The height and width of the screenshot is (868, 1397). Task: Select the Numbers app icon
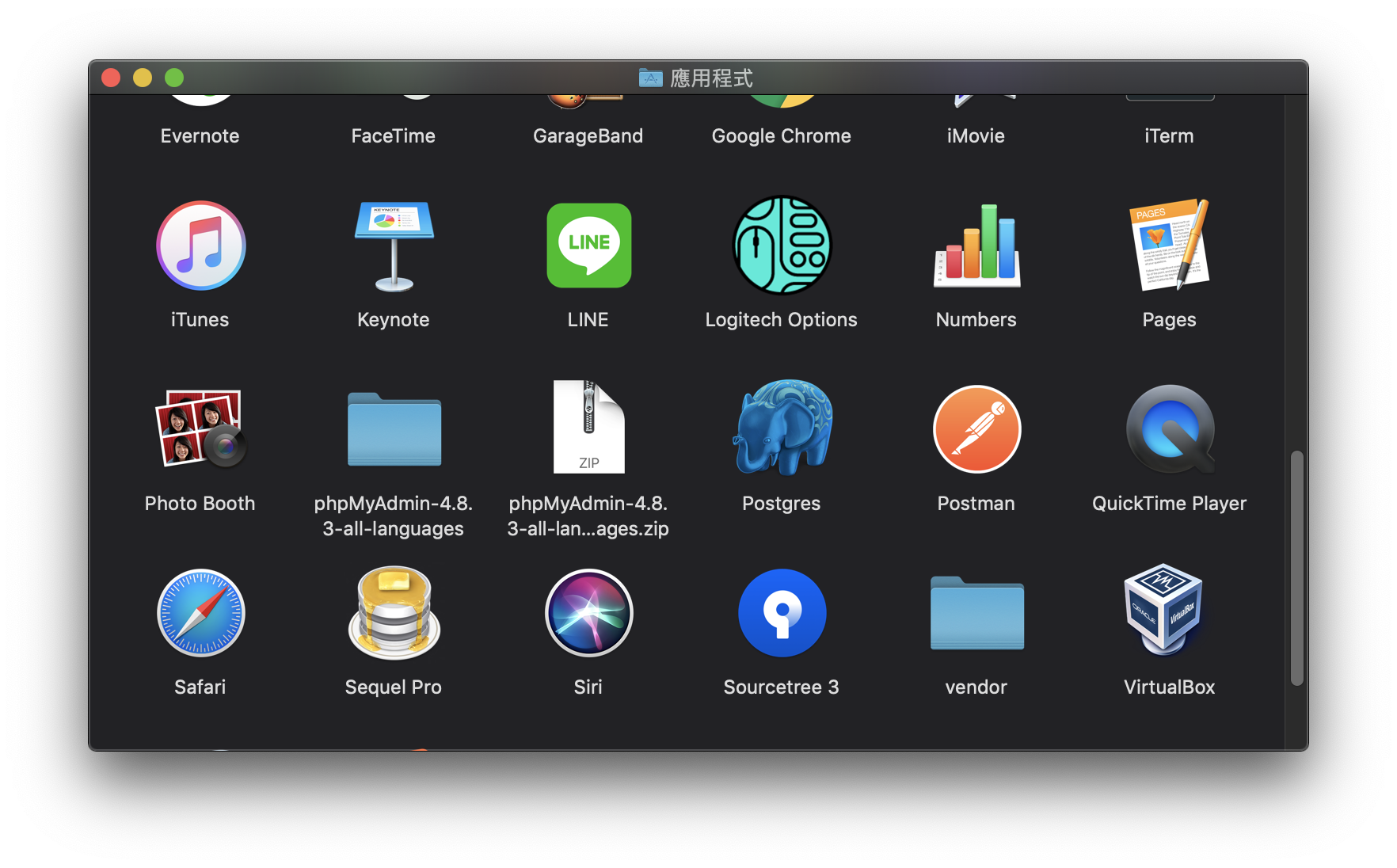976,246
